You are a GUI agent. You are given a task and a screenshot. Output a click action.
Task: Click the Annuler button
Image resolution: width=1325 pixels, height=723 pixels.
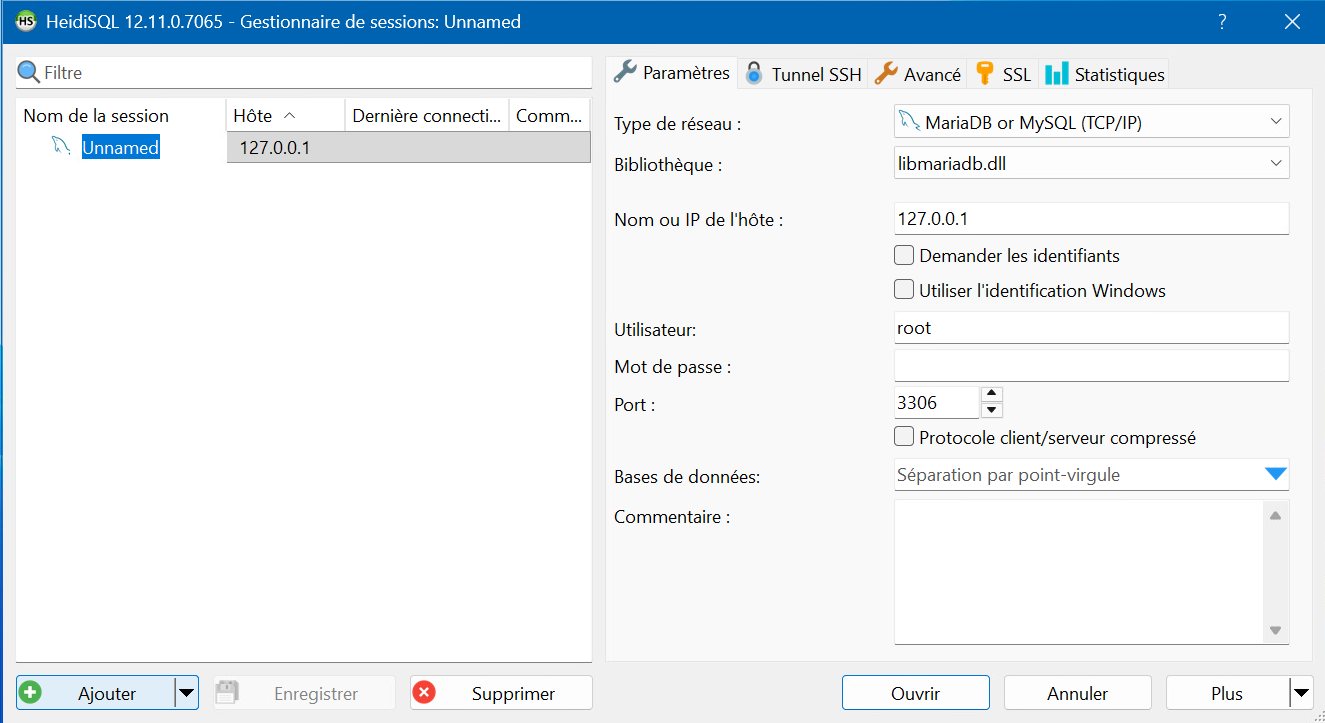coord(1077,693)
